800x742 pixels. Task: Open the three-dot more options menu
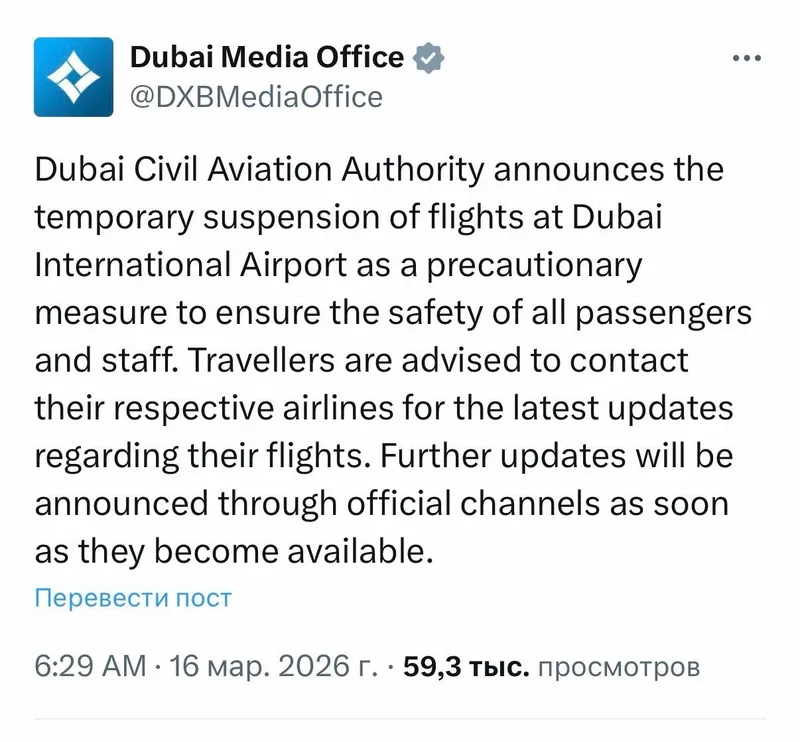pyautogui.click(x=747, y=58)
